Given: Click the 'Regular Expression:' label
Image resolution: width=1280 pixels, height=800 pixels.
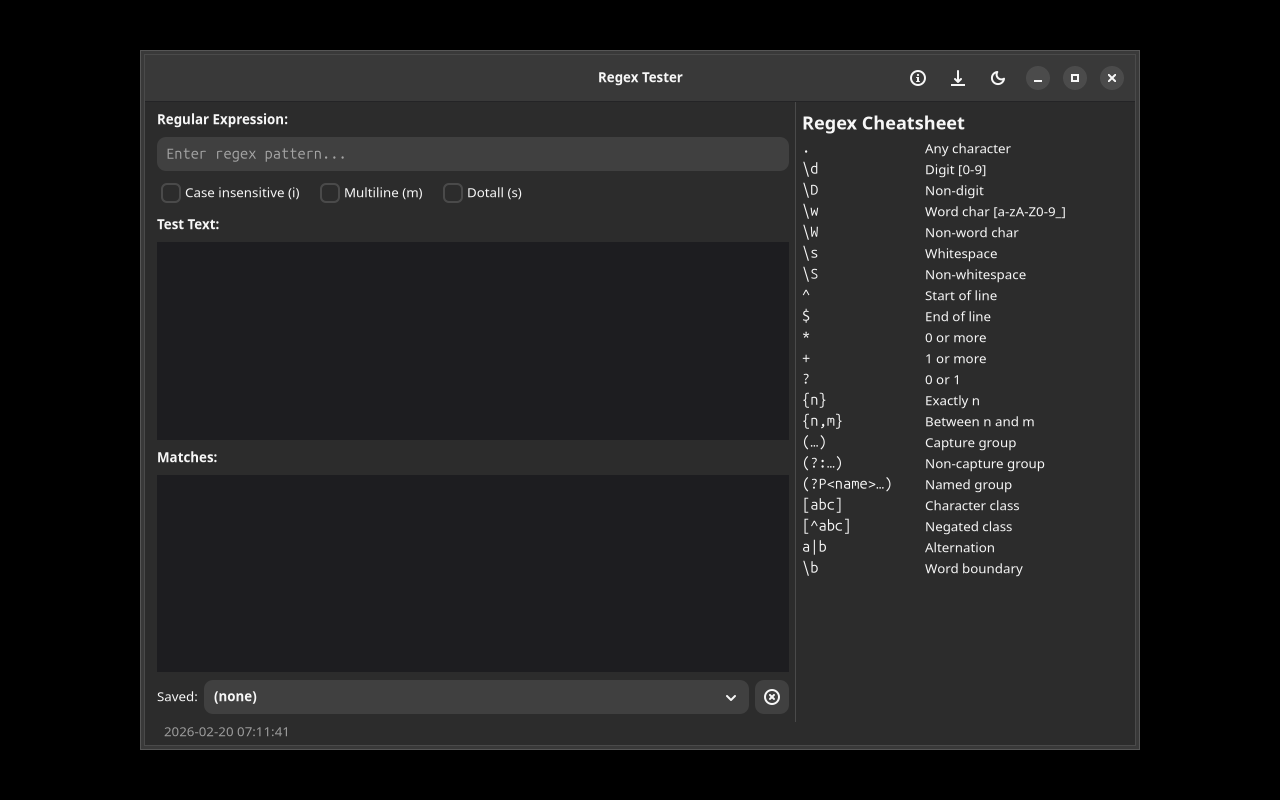Looking at the screenshot, I should coord(222,119).
